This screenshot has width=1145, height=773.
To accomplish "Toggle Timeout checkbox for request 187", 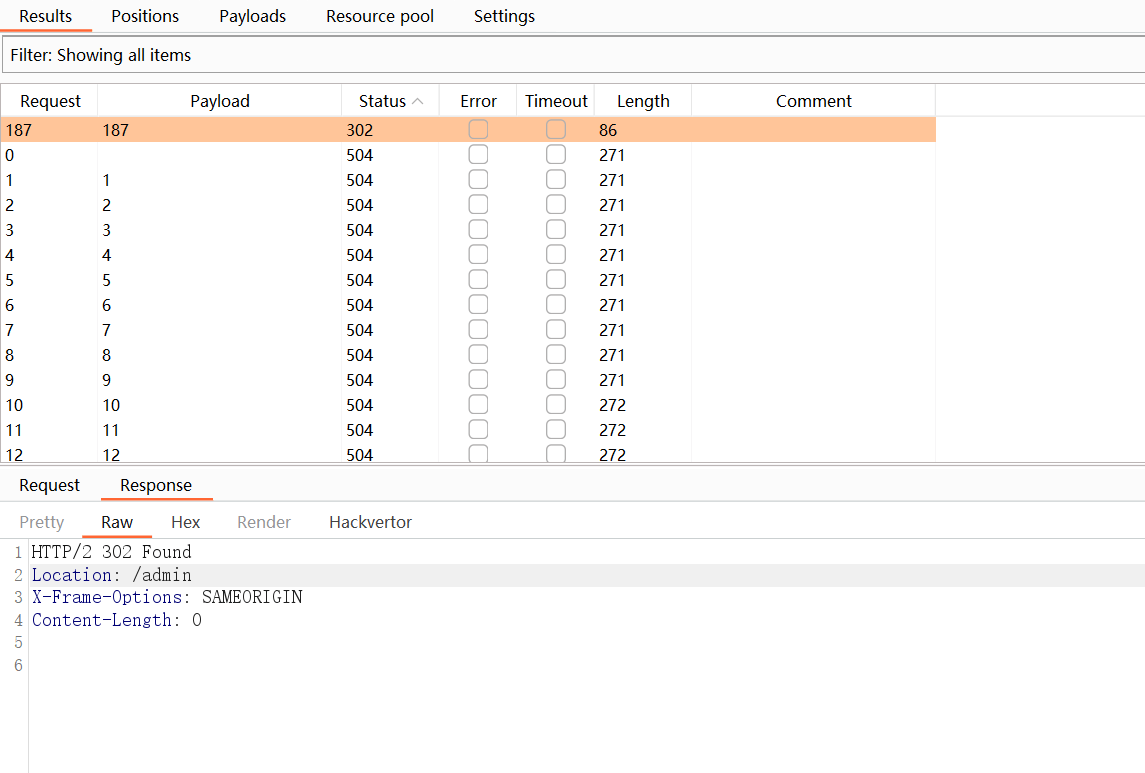I will pos(556,129).
